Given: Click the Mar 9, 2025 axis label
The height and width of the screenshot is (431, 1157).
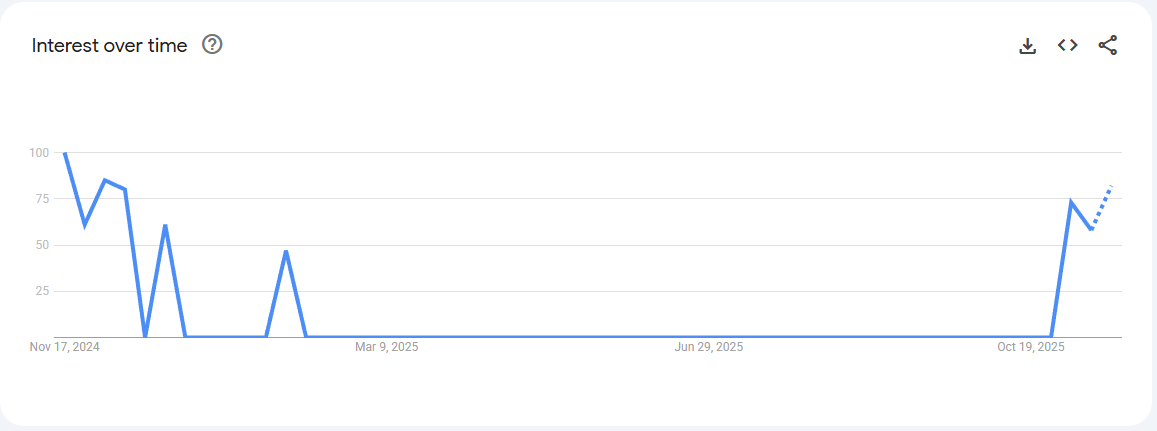Looking at the screenshot, I should pos(387,347).
